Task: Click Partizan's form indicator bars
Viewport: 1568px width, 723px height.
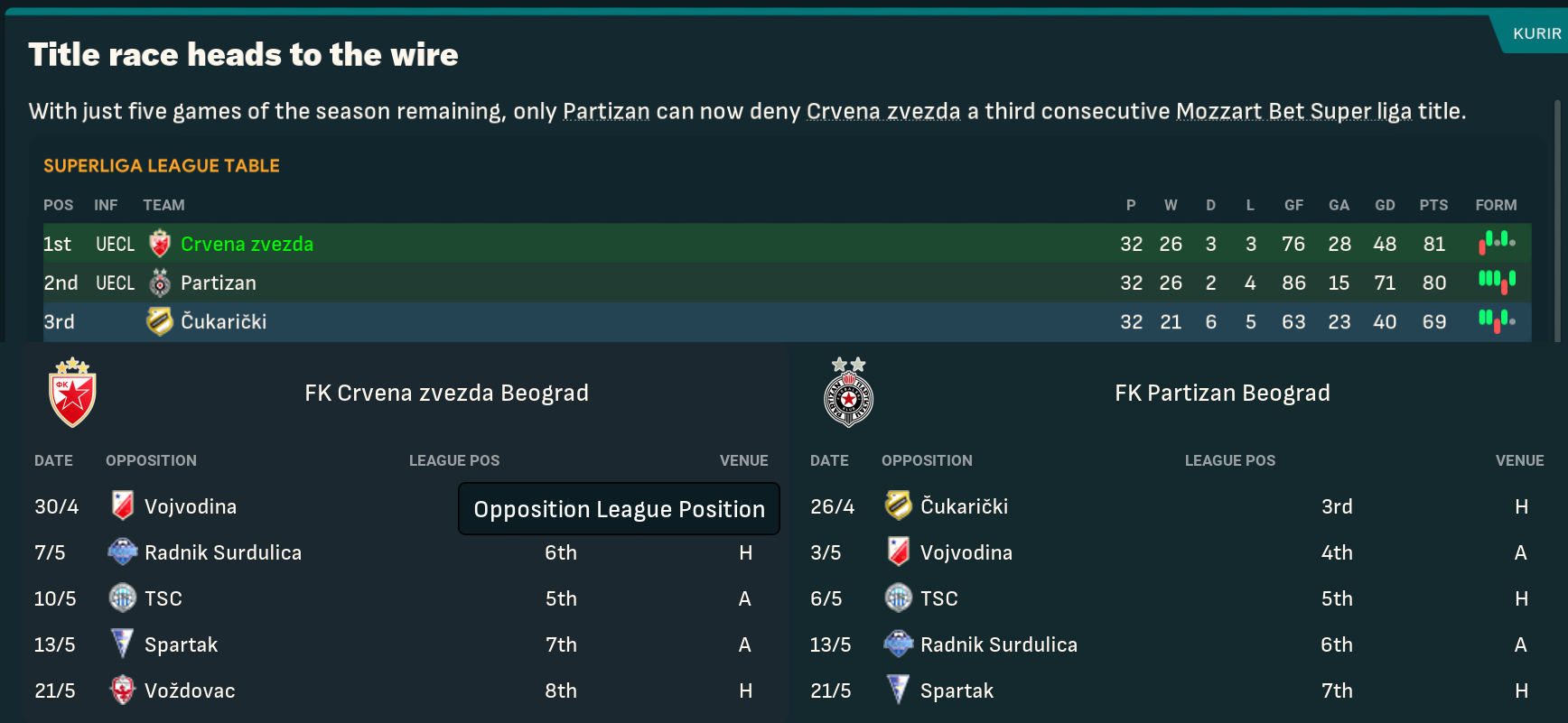Action: coord(1497,282)
